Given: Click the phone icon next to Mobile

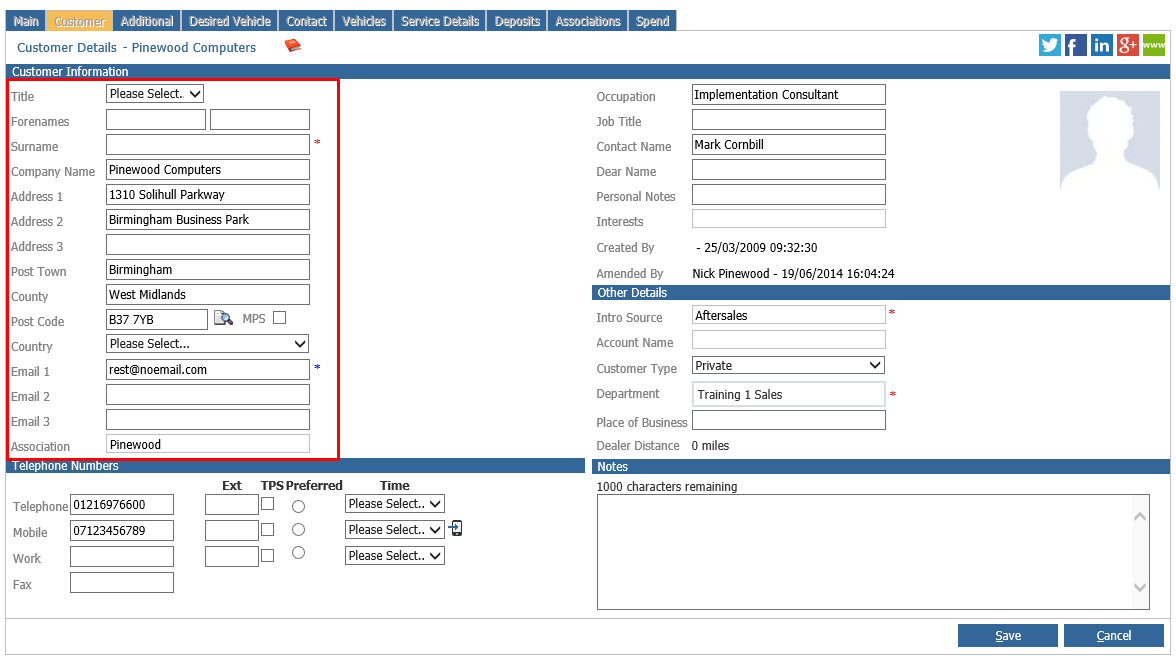Looking at the screenshot, I should coord(455,529).
